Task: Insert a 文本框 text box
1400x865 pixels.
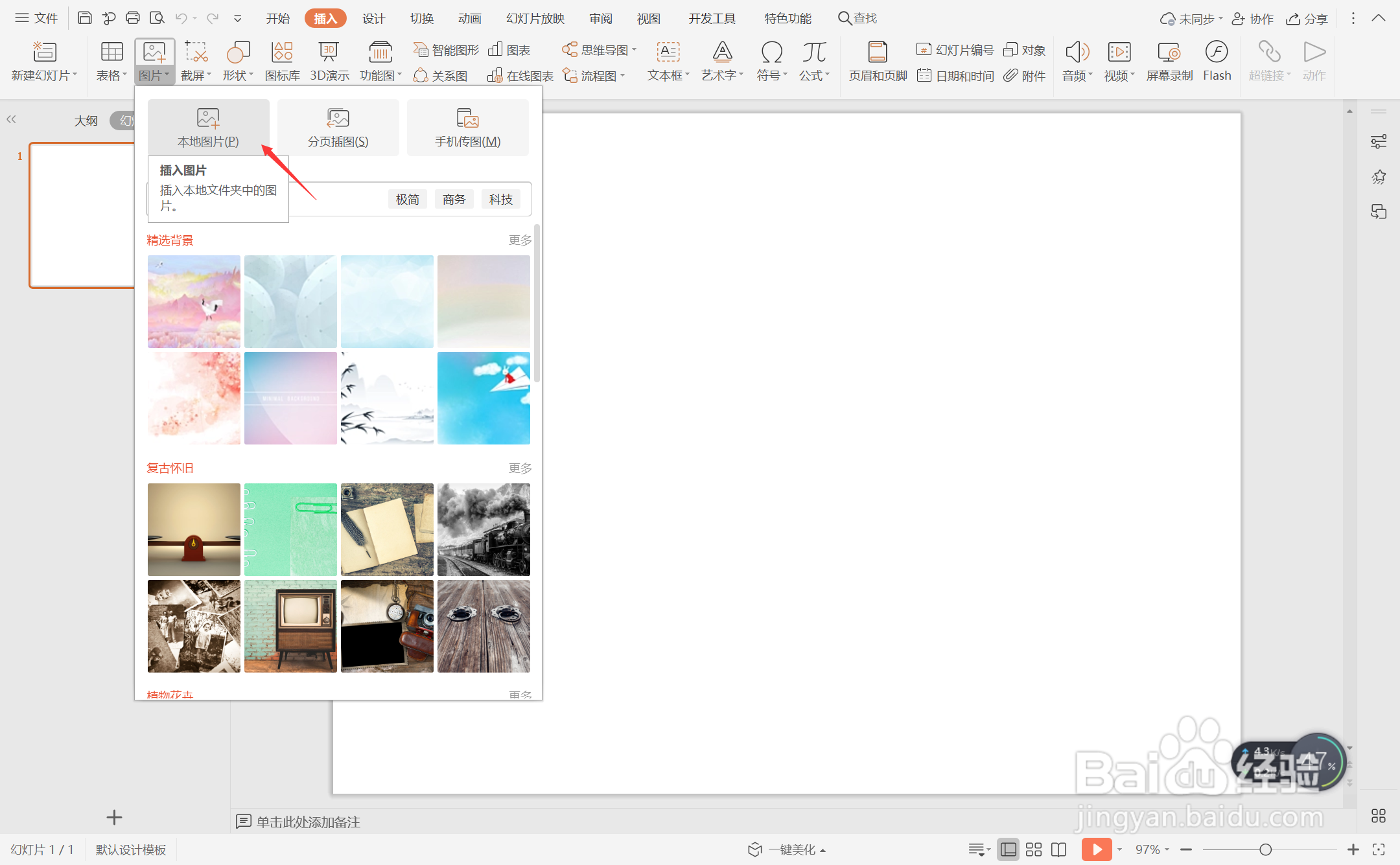Action: tap(668, 61)
